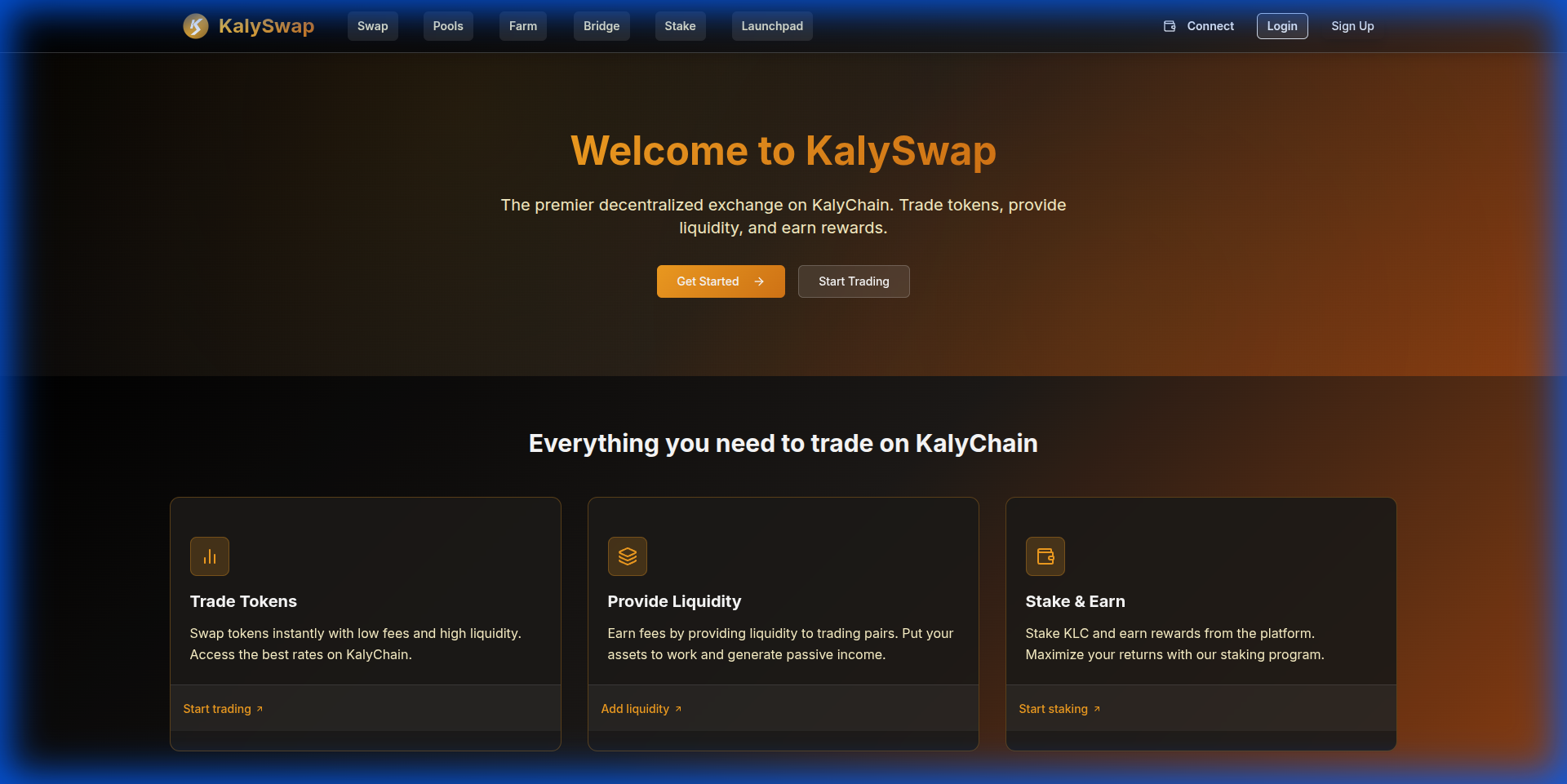Click the arrow icon beside Start staking
Viewport: 1567px width, 784px height.
[1097, 709]
